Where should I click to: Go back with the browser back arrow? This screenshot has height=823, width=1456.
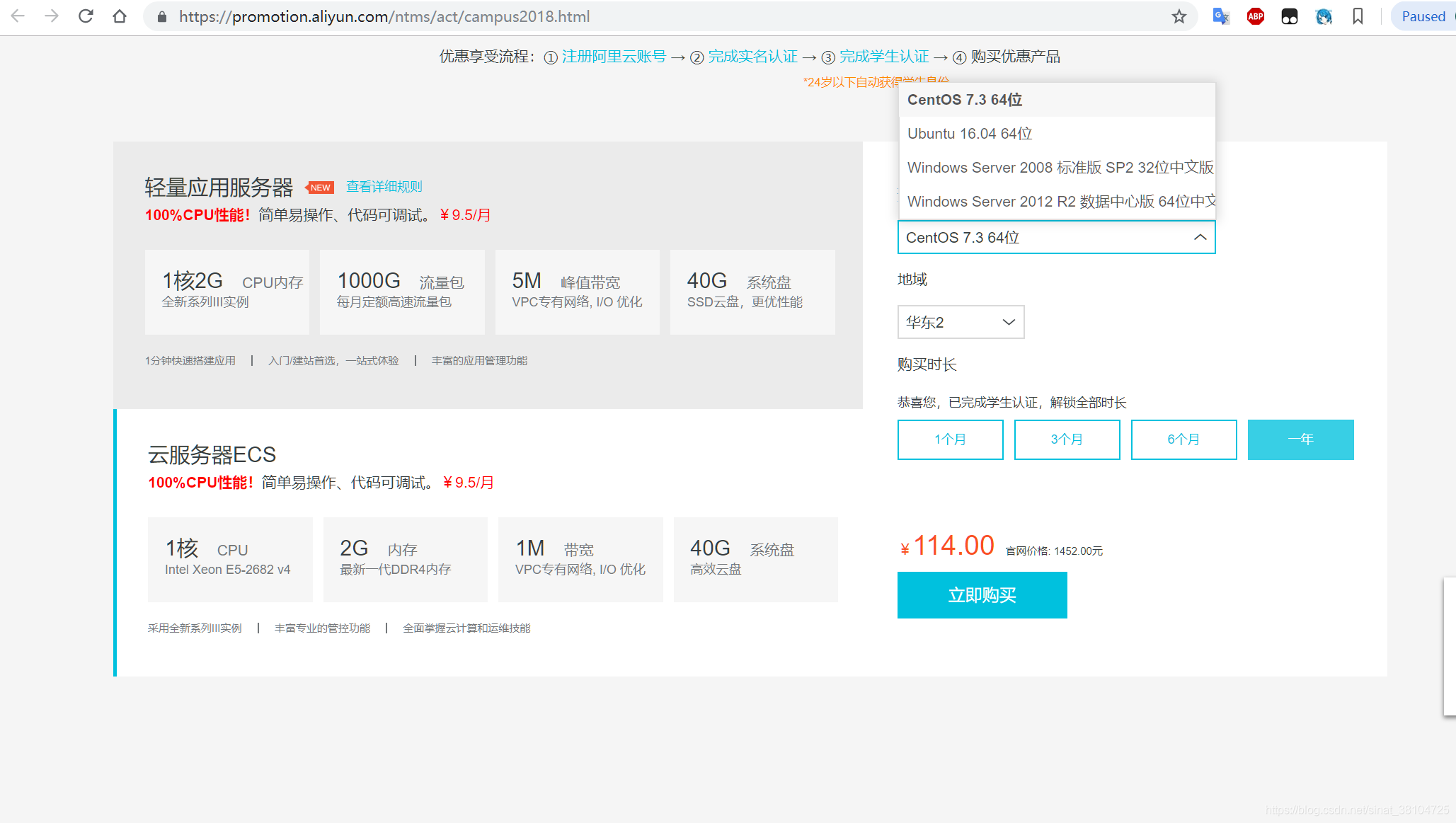click(18, 16)
